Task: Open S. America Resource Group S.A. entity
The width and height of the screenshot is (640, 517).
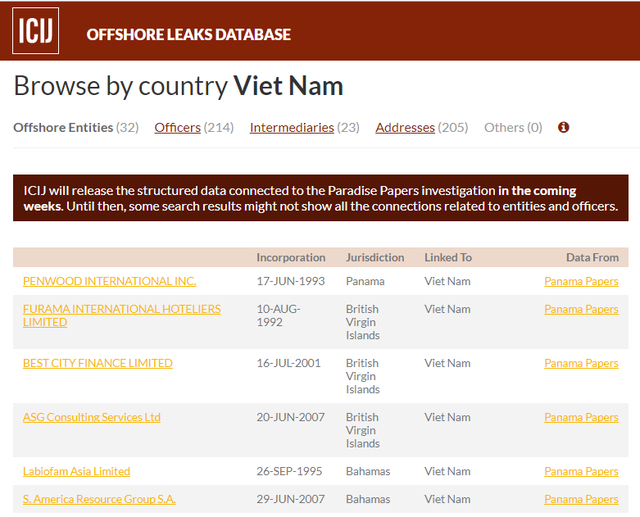Action: click(99, 499)
